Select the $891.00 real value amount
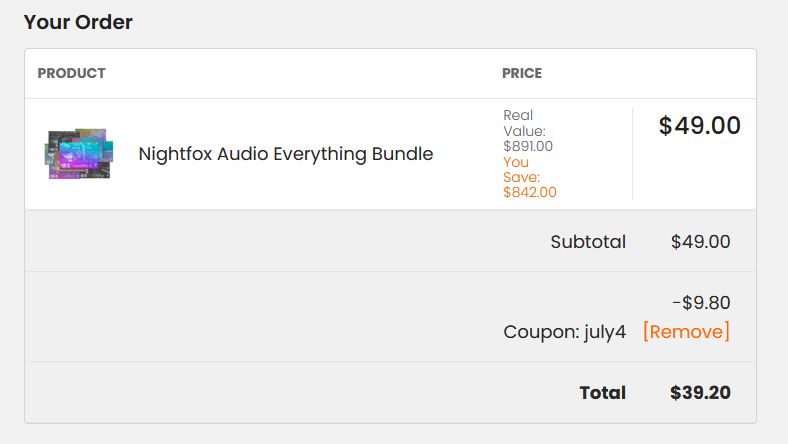Image resolution: width=788 pixels, height=444 pixels. click(528, 146)
